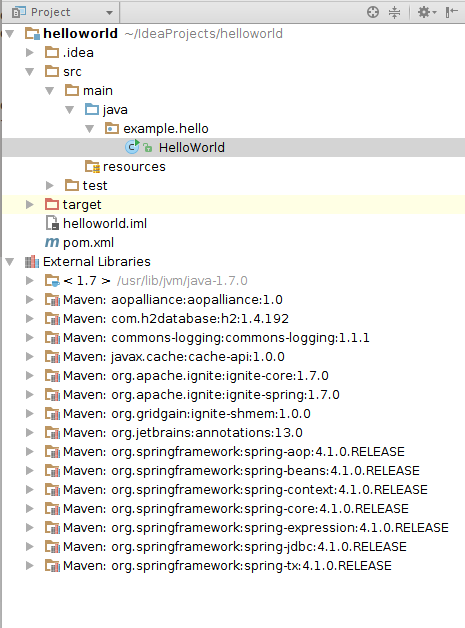The image size is (465, 628).
Task: Click the helloworld.iml file icon
Action: click(52, 223)
